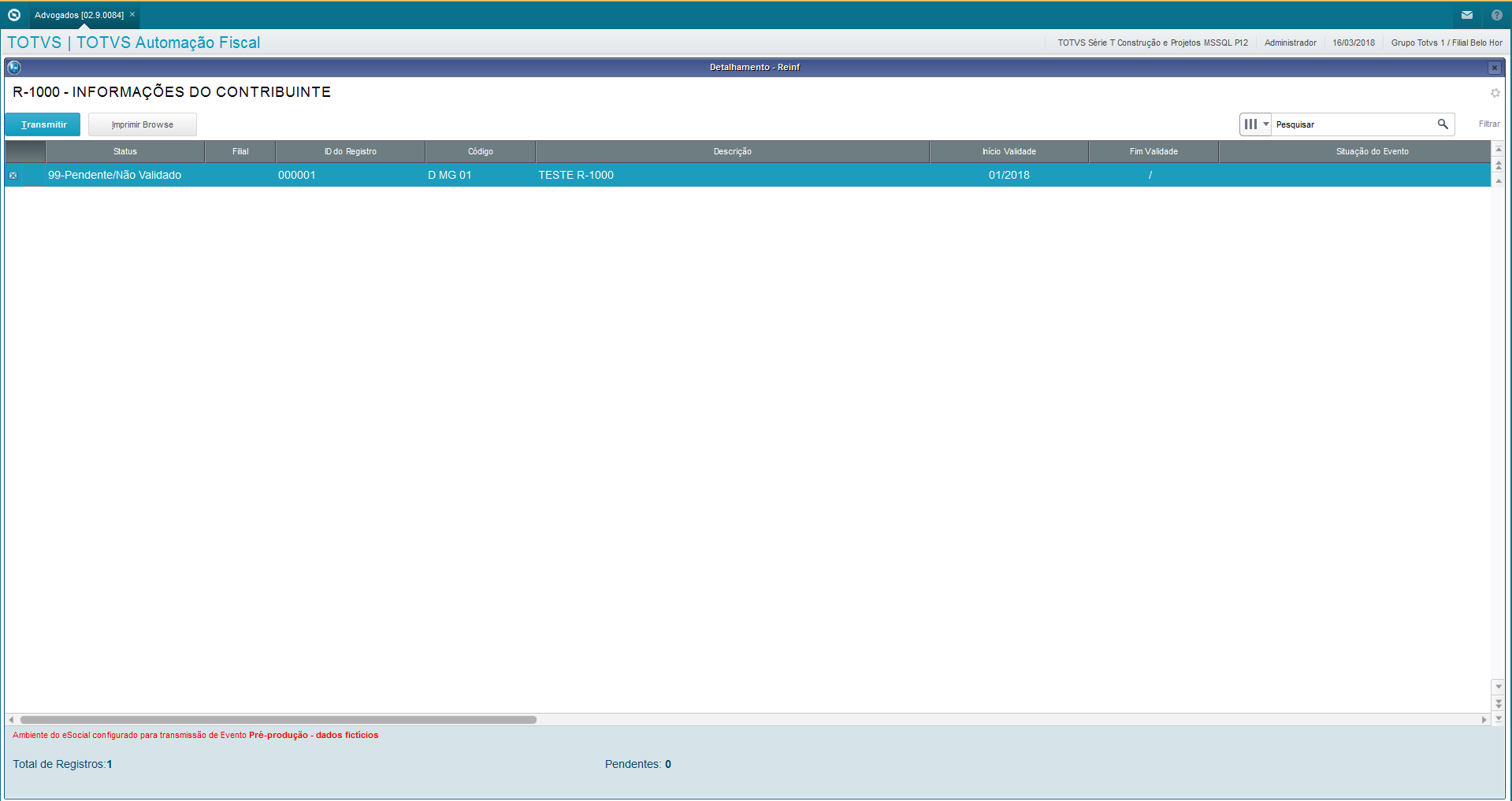
Task: Jump to first record with the top arrow
Action: tap(1499, 149)
